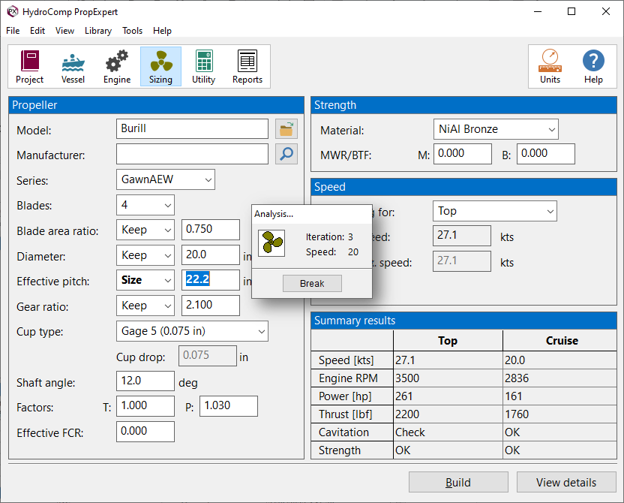Click the View details button

tap(566, 482)
